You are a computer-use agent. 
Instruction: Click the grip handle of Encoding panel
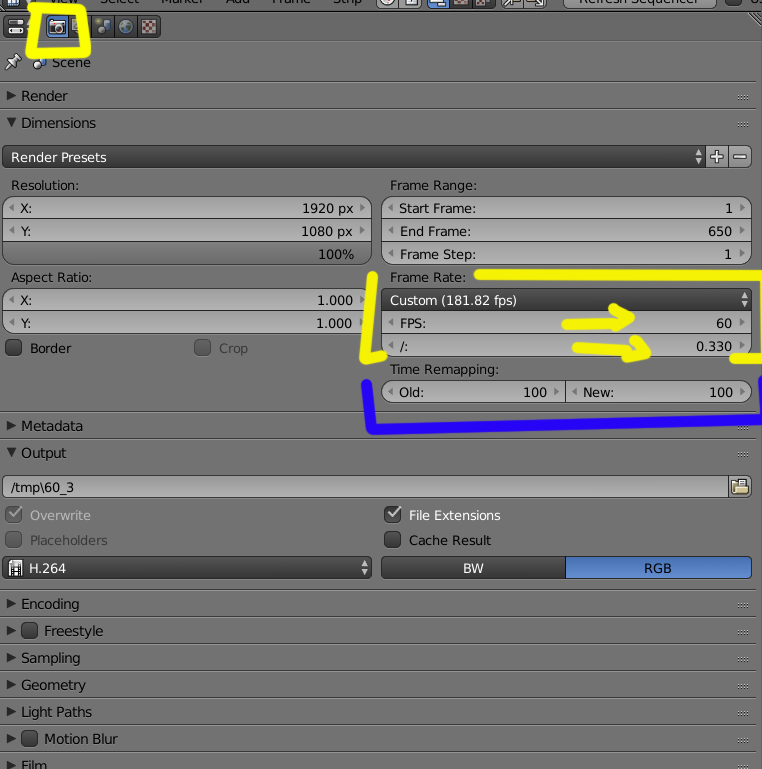pos(743,605)
